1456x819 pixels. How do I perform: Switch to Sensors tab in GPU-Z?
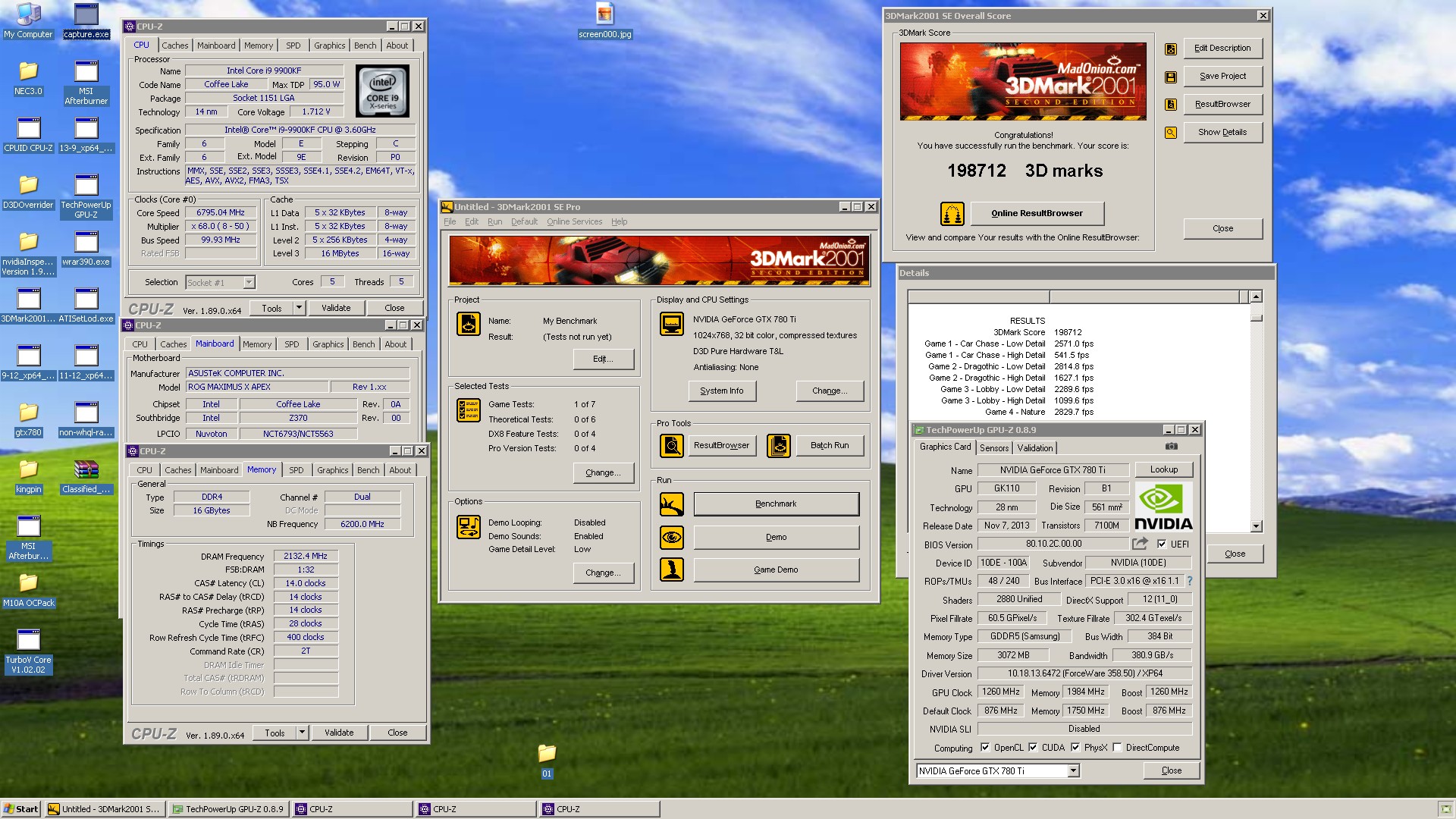tap(994, 448)
